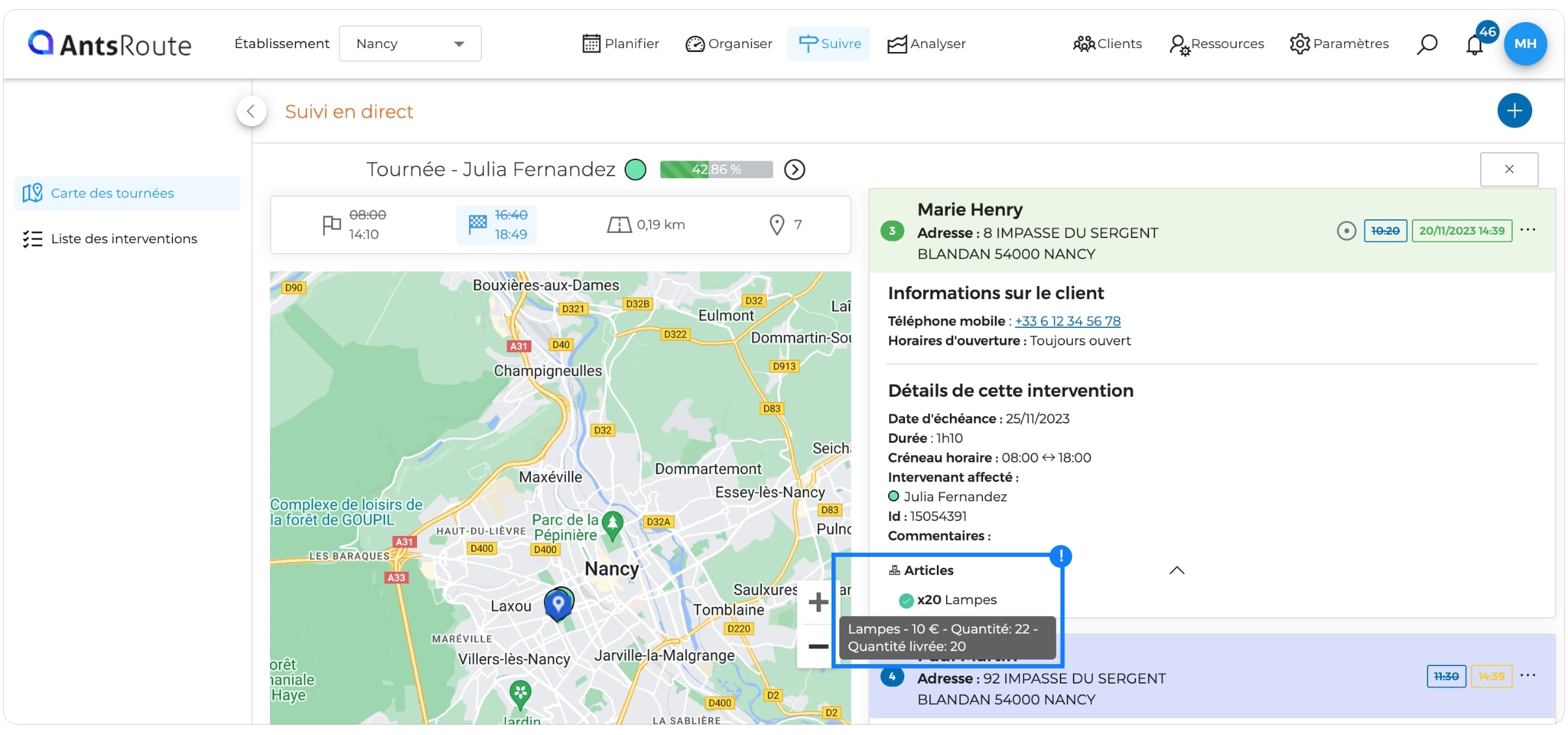This screenshot has height=735, width=1568.
Task: Open the Paramètres settings
Action: (1339, 44)
